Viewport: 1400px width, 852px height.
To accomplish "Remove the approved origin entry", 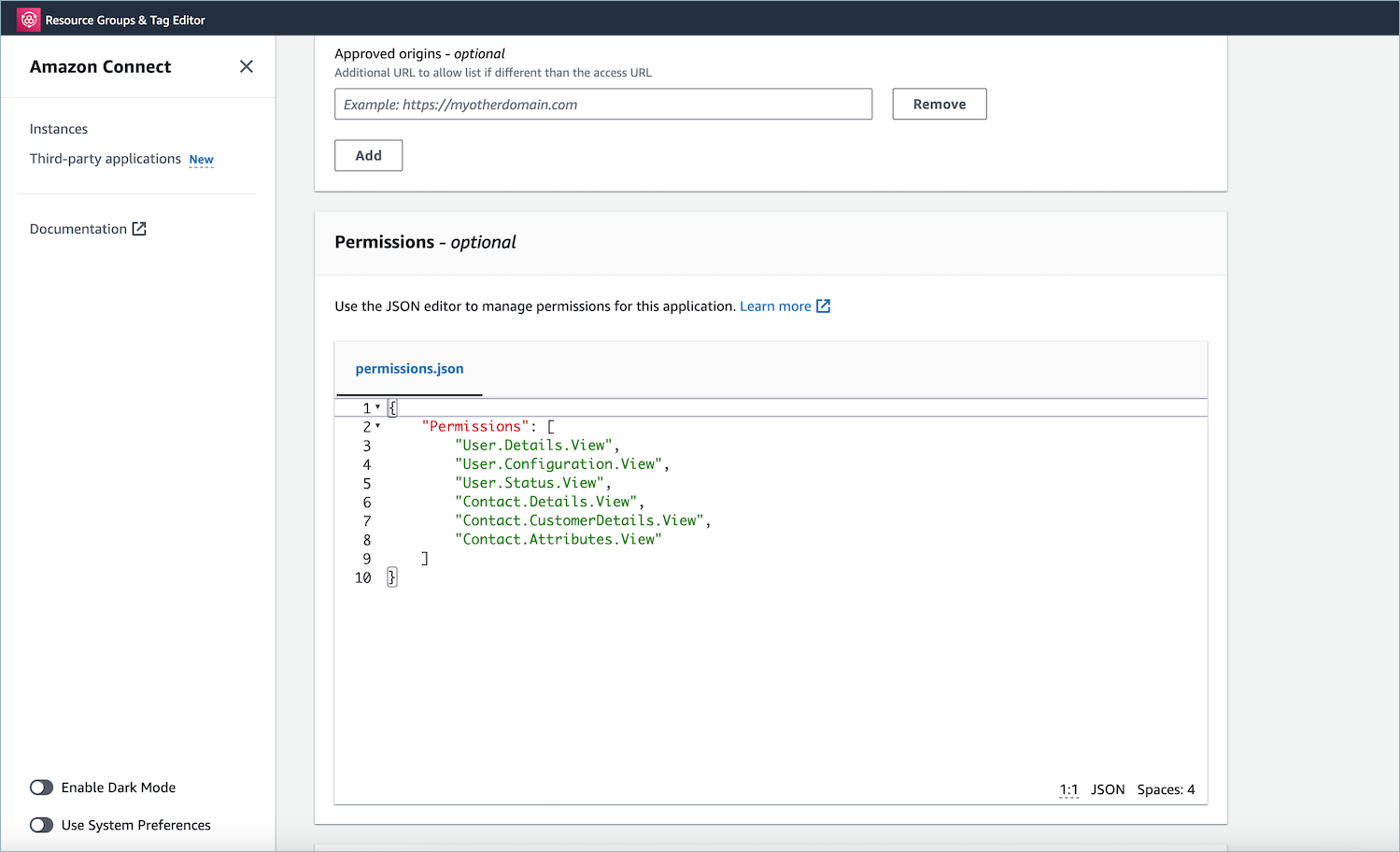I will (x=940, y=105).
